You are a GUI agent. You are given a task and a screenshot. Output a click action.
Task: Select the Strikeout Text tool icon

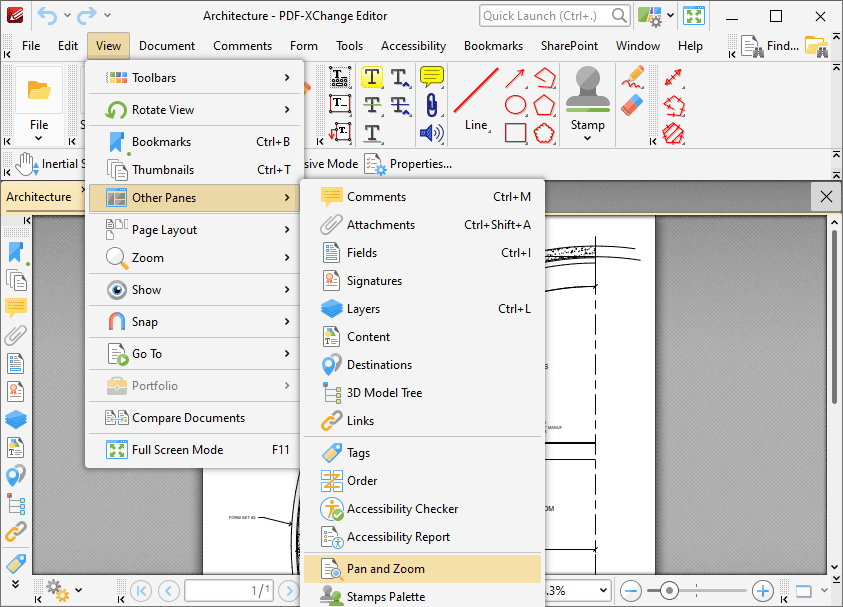point(372,105)
